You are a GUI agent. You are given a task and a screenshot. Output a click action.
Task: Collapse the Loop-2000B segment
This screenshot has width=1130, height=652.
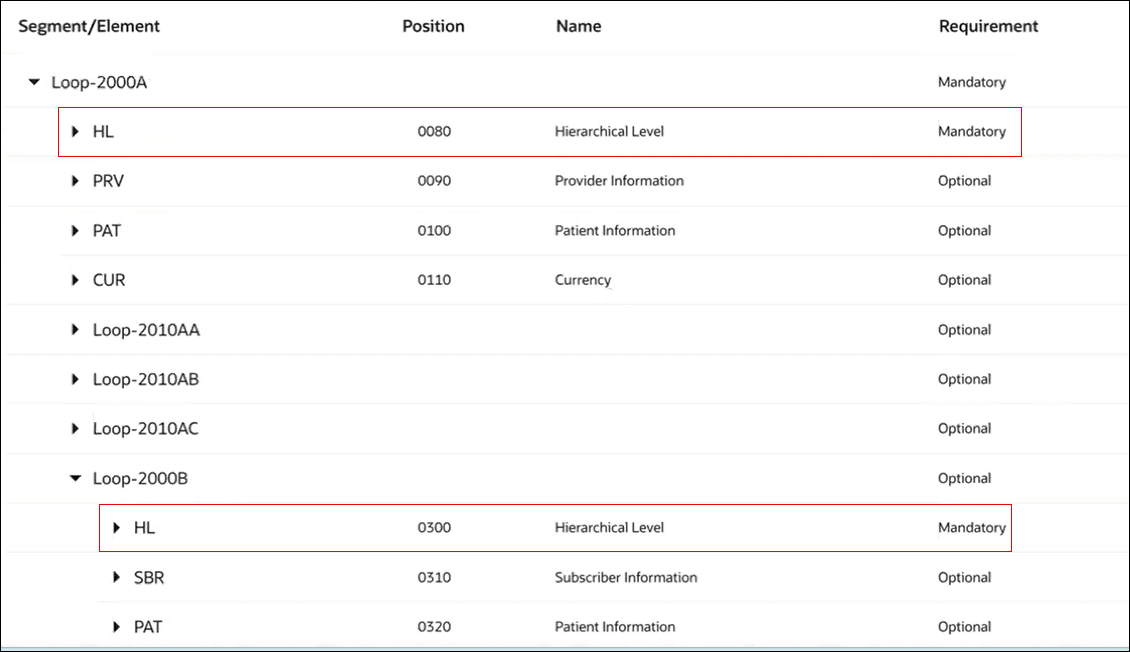(x=75, y=478)
